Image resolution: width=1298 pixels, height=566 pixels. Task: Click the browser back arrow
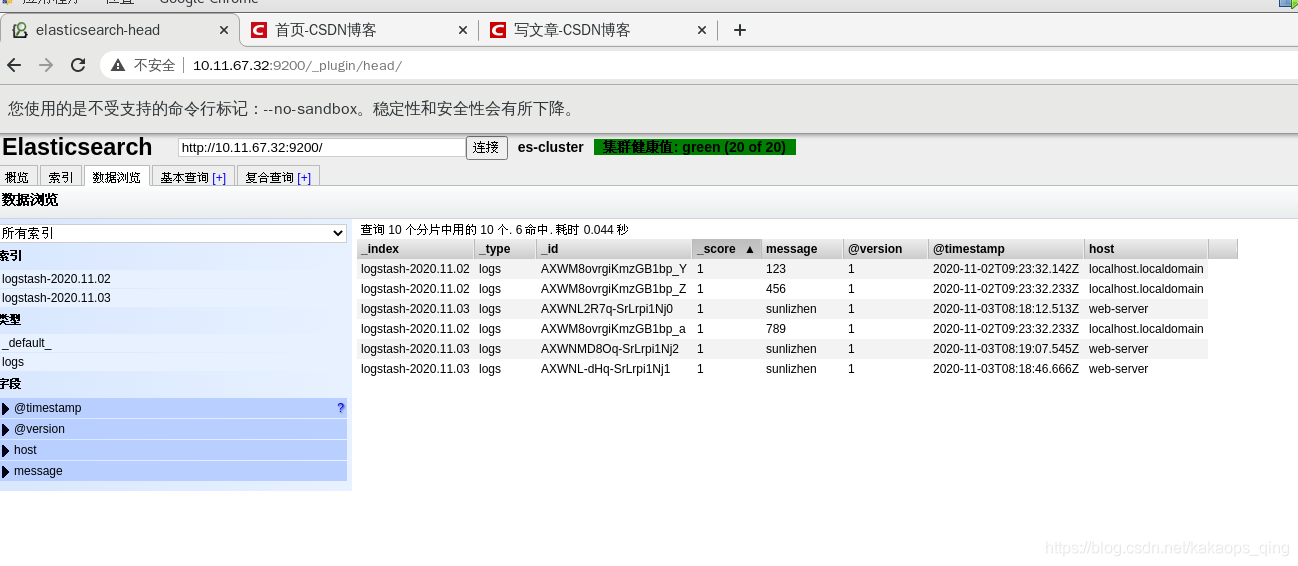[x=14, y=65]
